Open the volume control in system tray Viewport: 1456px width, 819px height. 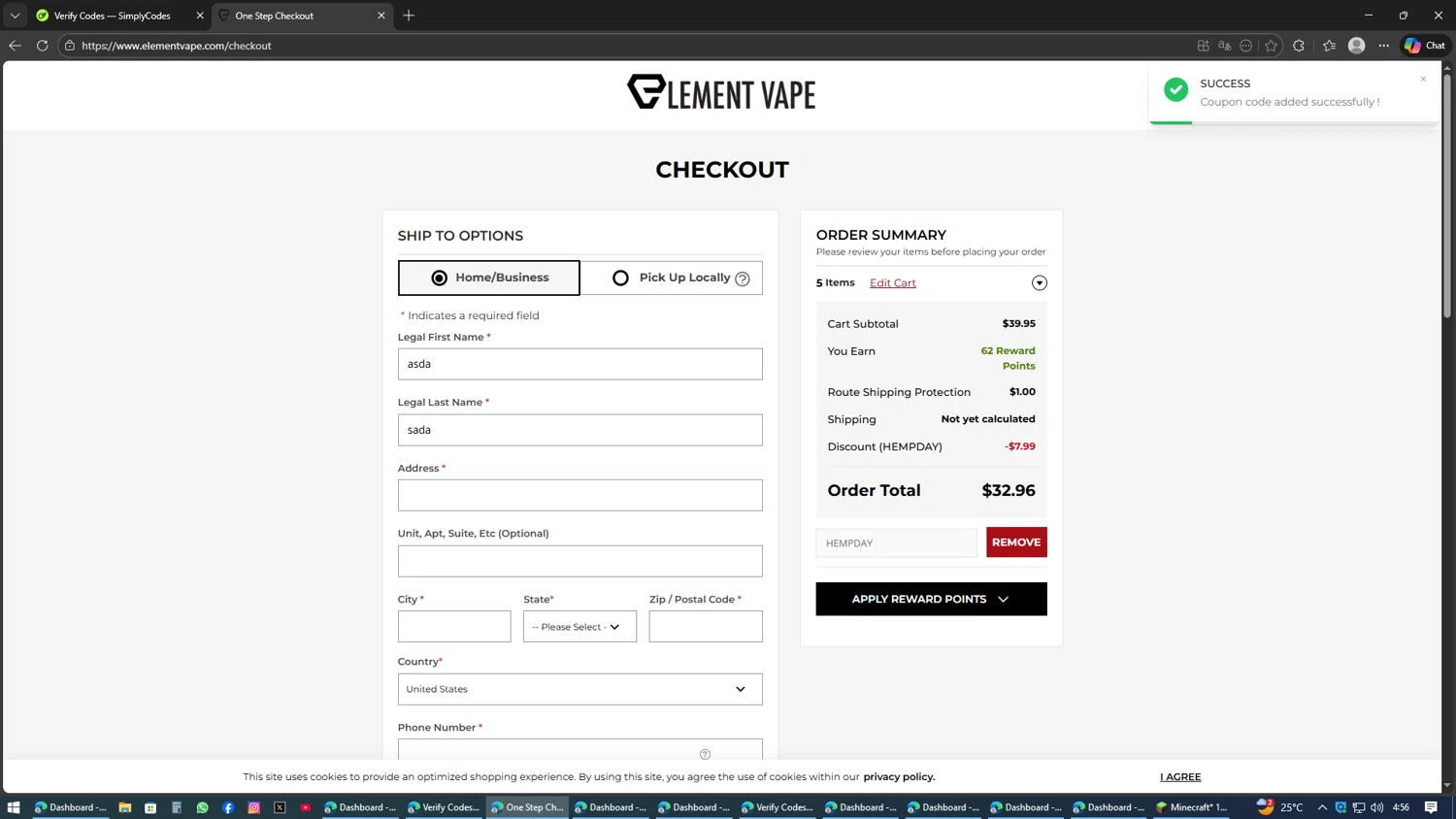(1377, 807)
